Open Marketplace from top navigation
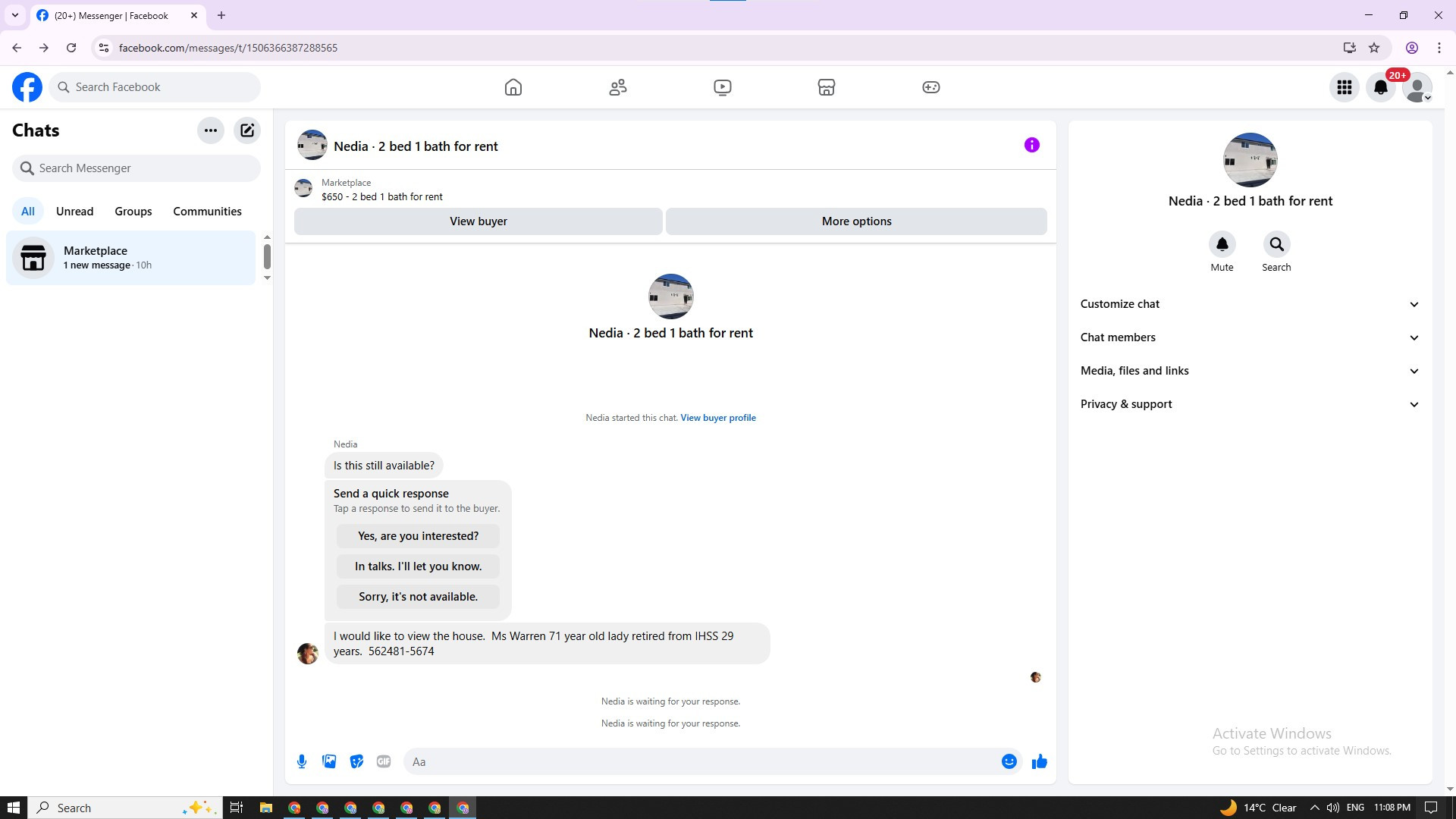The width and height of the screenshot is (1456, 819). tap(827, 87)
